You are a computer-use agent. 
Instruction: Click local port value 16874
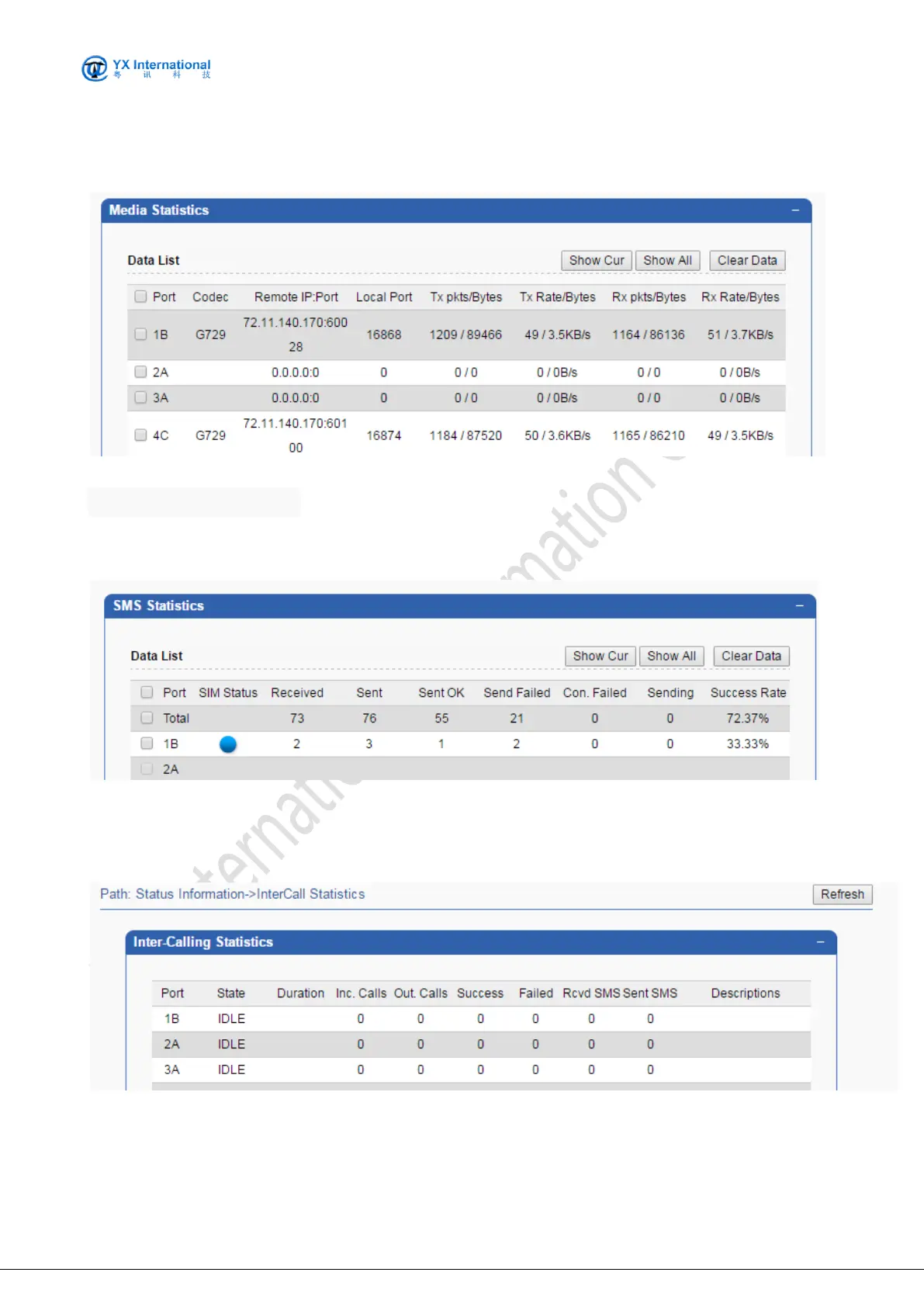click(x=384, y=435)
